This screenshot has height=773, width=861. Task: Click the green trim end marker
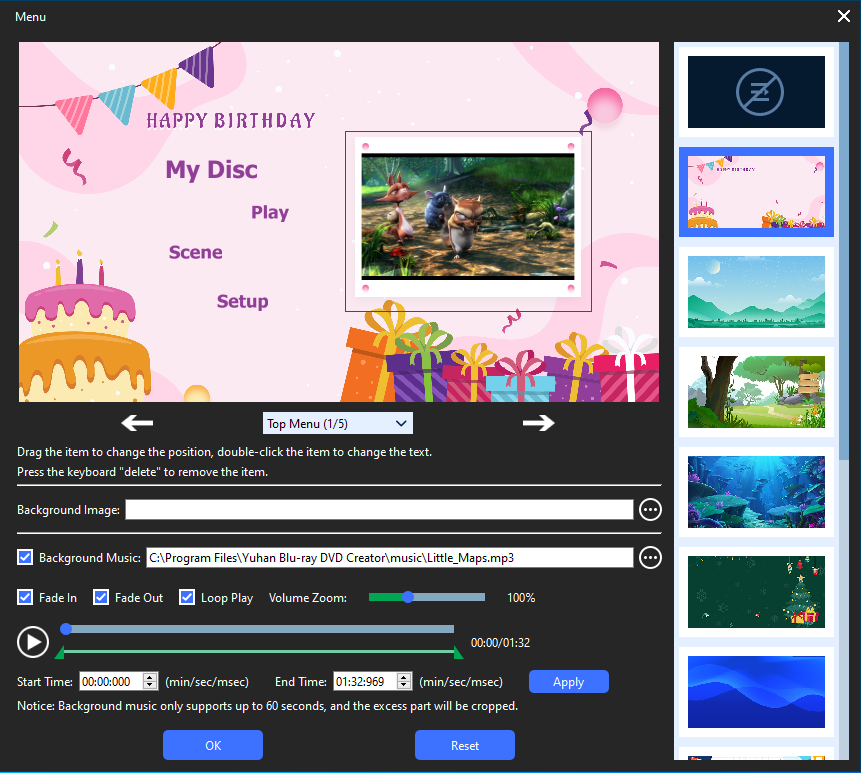click(x=458, y=653)
